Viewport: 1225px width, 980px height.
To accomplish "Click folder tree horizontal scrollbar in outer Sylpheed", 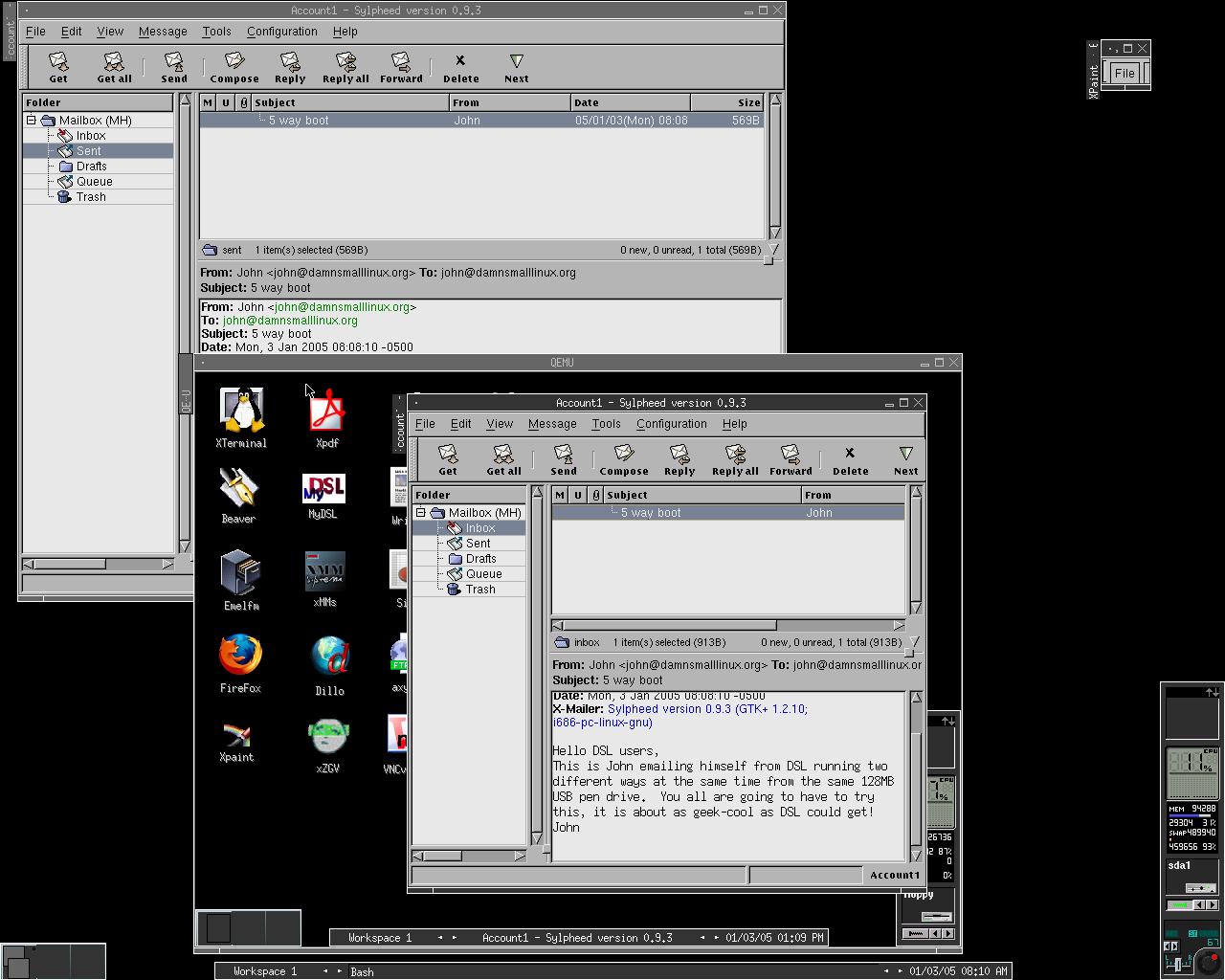I will pos(99,564).
